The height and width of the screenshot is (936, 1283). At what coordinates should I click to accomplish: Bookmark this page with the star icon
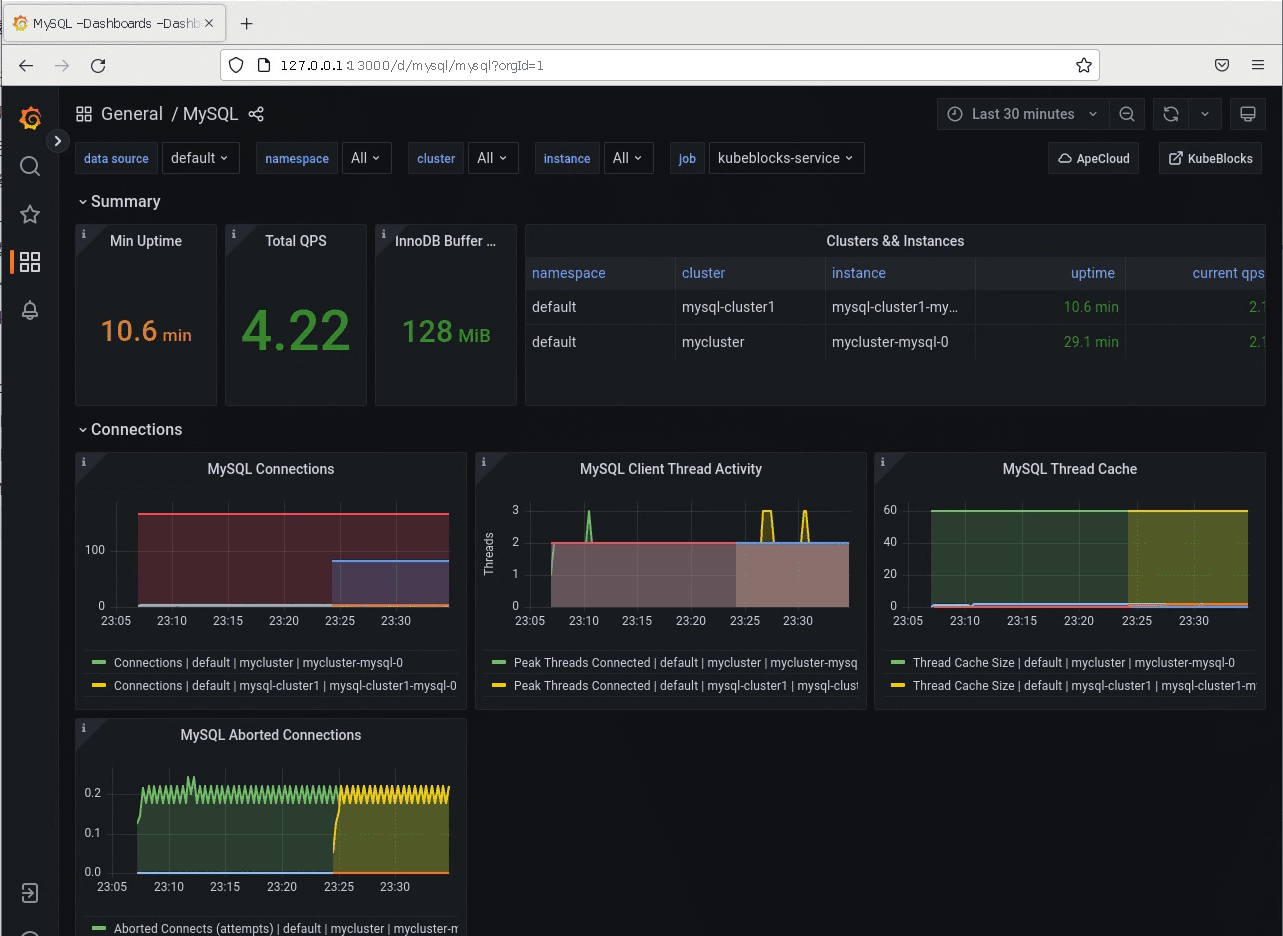[x=1083, y=65]
